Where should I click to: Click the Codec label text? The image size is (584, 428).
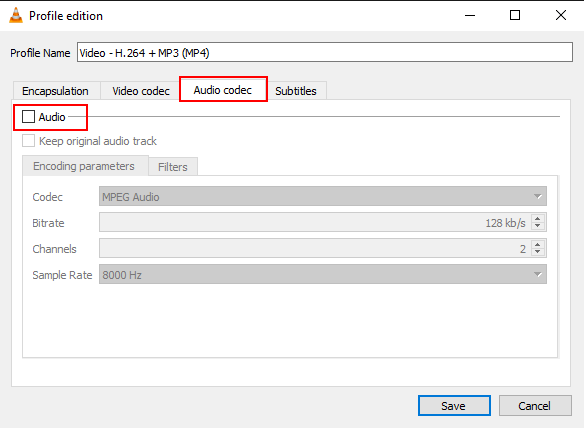tap(47, 197)
